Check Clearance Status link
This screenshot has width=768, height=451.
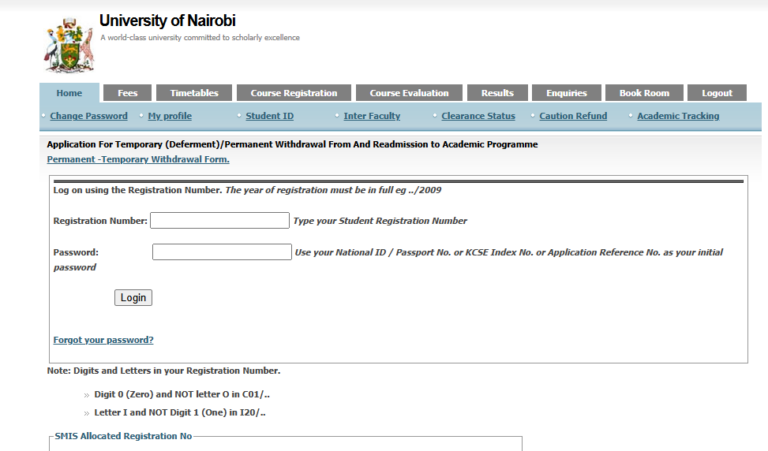pos(478,116)
